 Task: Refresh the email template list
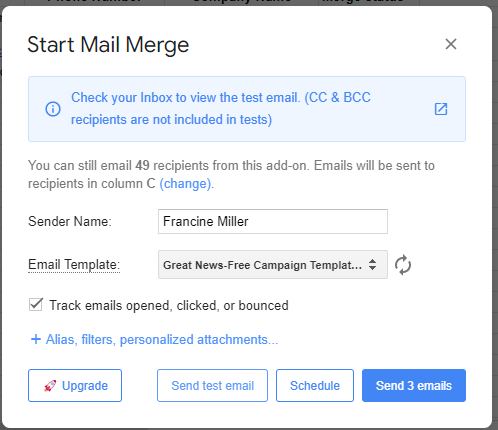(x=403, y=265)
